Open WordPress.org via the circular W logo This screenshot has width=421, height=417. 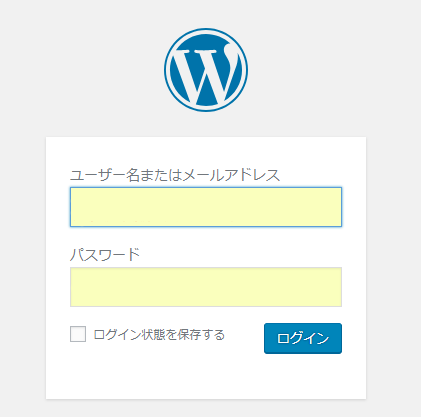[206, 70]
